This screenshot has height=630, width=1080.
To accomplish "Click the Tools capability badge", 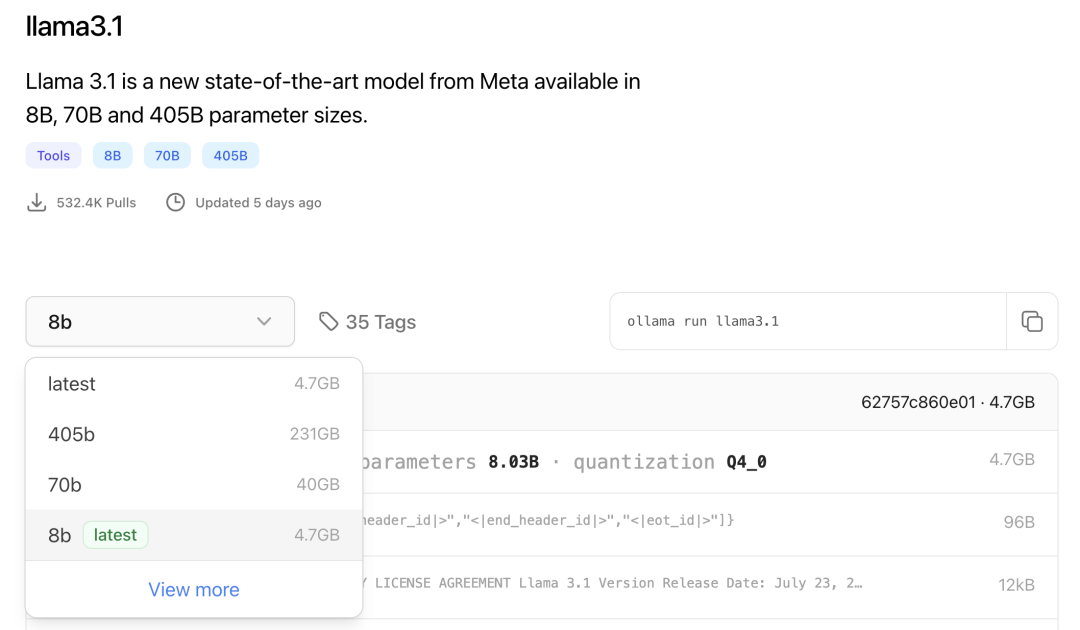I will (54, 156).
